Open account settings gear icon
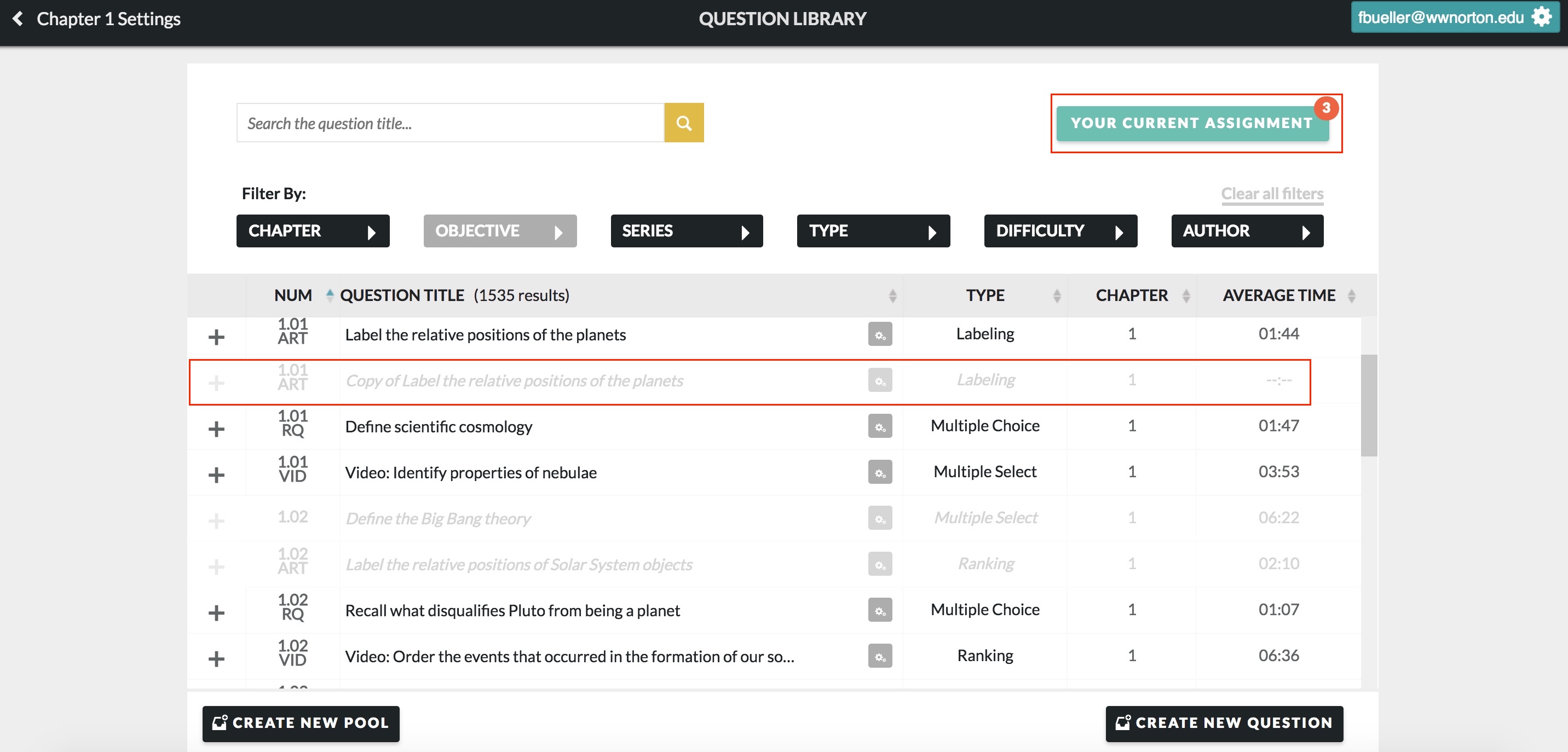The width and height of the screenshot is (1568, 752). point(1541,17)
